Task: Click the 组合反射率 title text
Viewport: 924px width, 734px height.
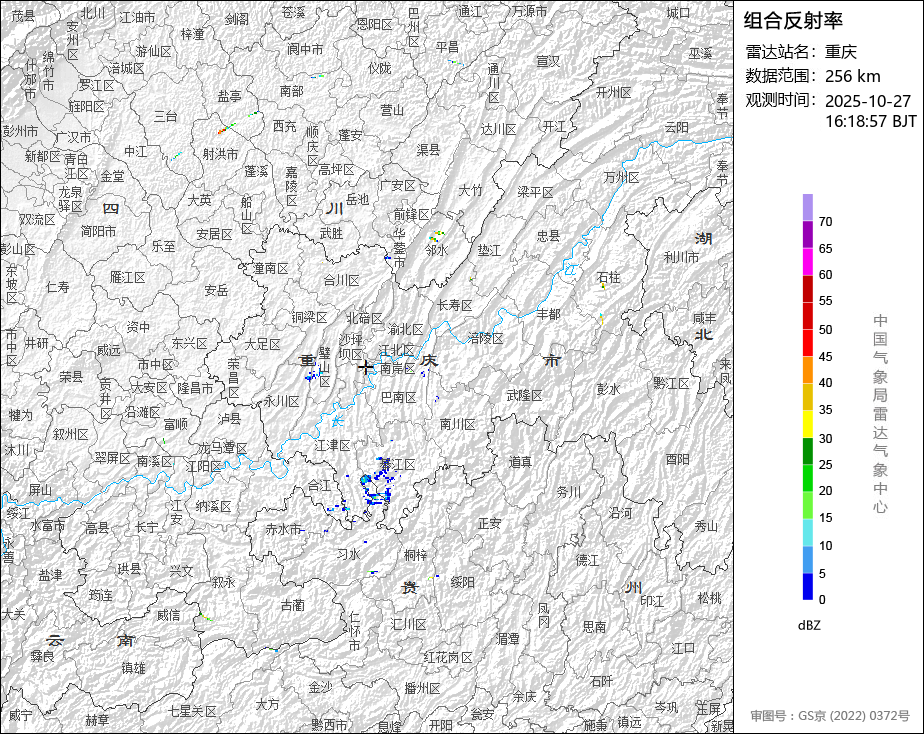Action: [793, 21]
